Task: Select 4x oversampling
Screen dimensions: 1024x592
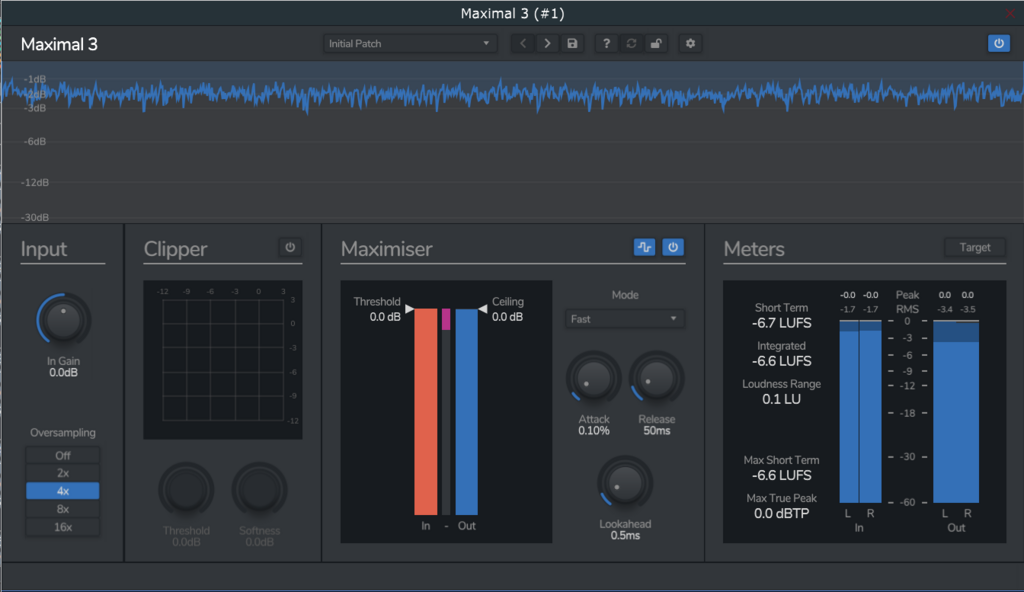Action: click(63, 491)
